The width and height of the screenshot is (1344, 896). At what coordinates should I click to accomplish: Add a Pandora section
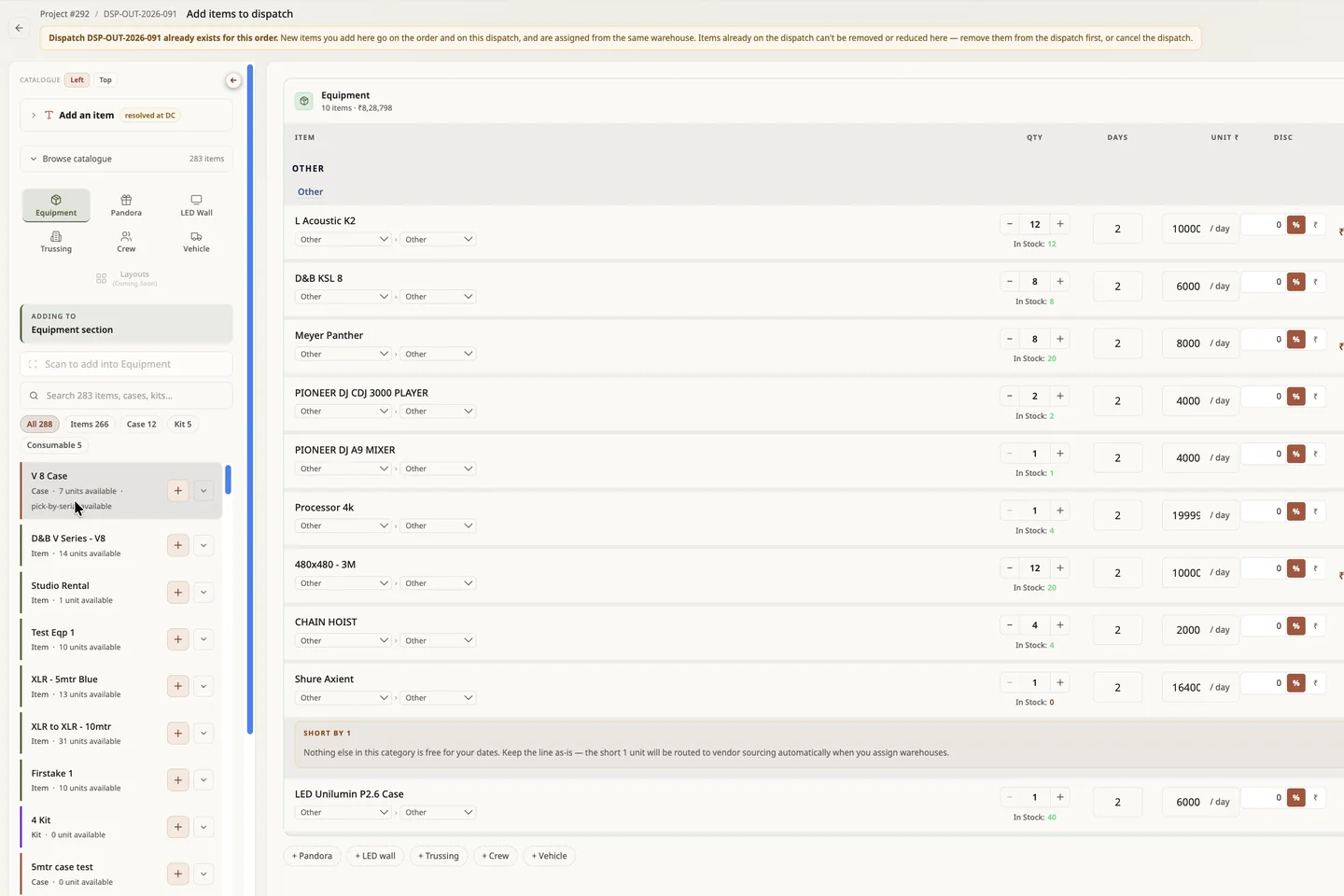(312, 856)
